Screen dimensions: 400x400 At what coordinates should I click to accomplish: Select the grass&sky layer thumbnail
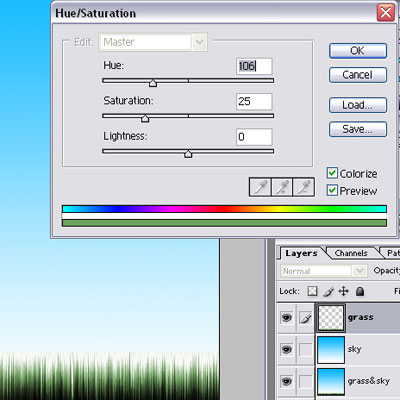(331, 381)
